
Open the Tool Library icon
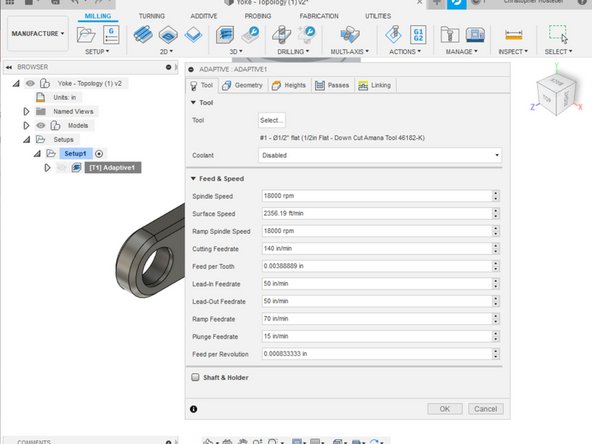click(450, 35)
